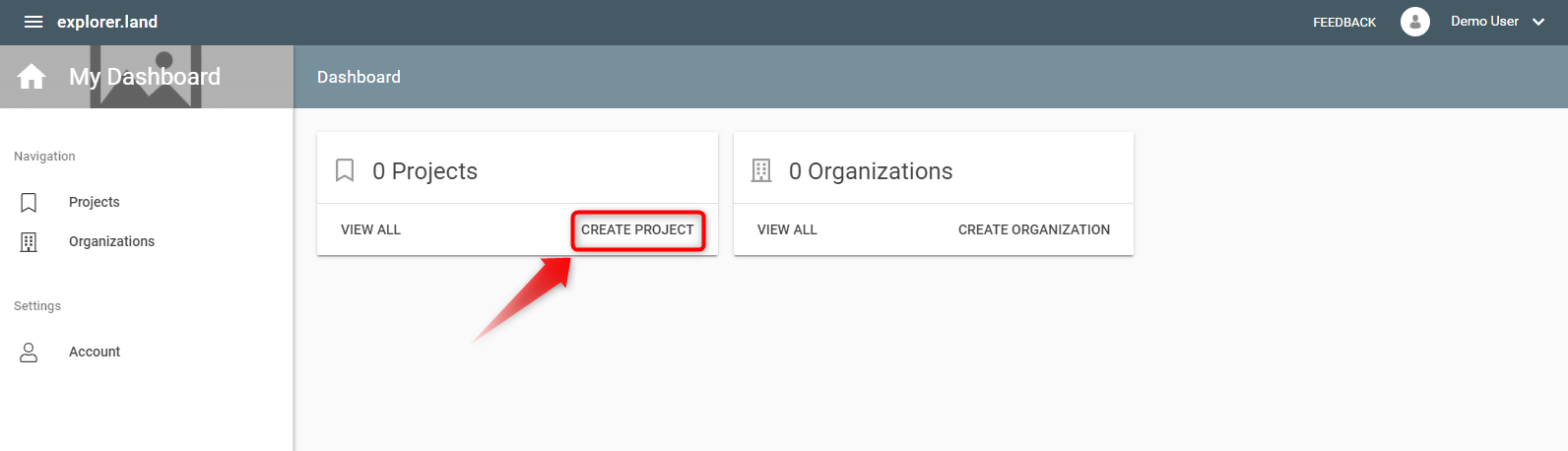
Task: Expand the Demo User dropdown arrow
Action: pyautogui.click(x=1538, y=22)
